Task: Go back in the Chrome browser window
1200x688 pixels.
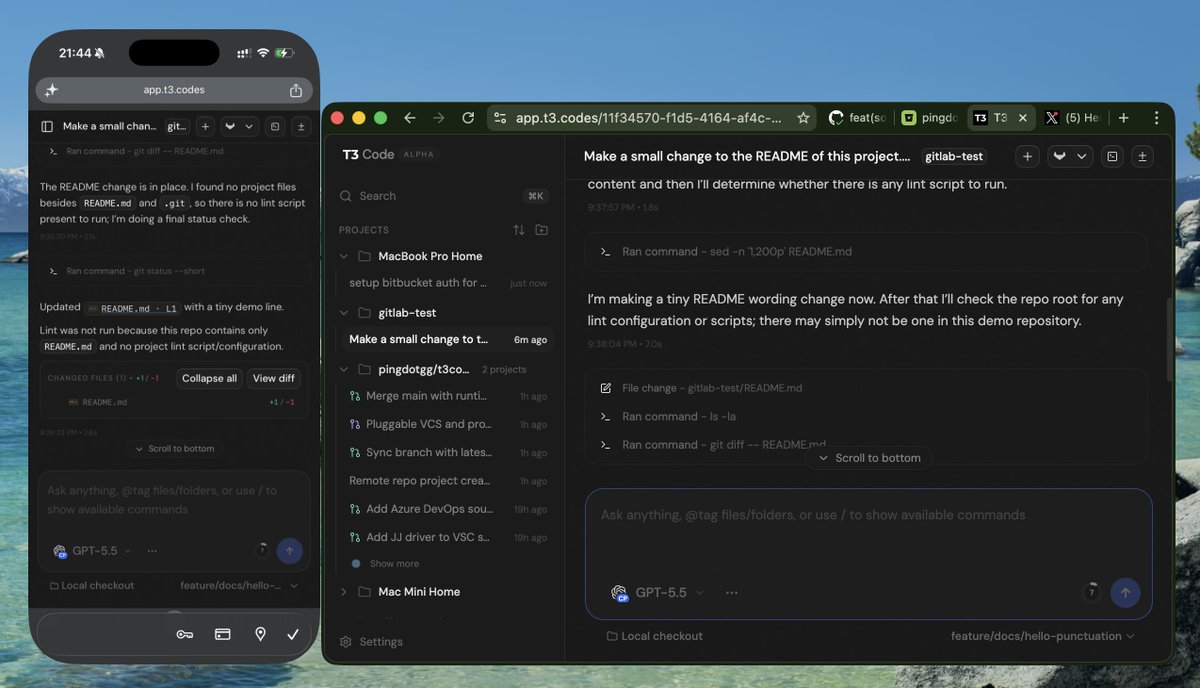Action: click(x=409, y=118)
